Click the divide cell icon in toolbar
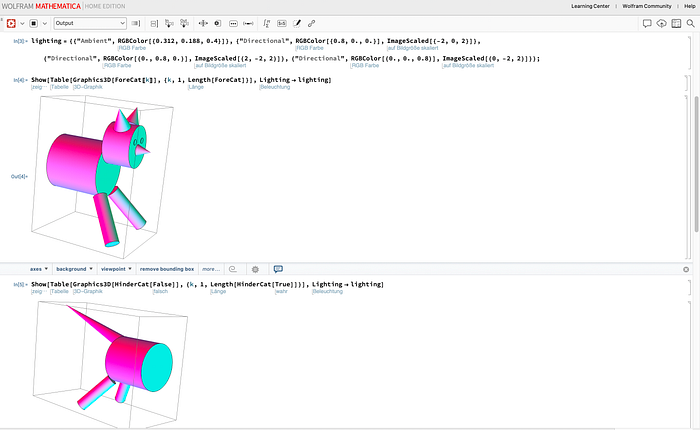Viewport: 700px width, 430px height. (154, 23)
